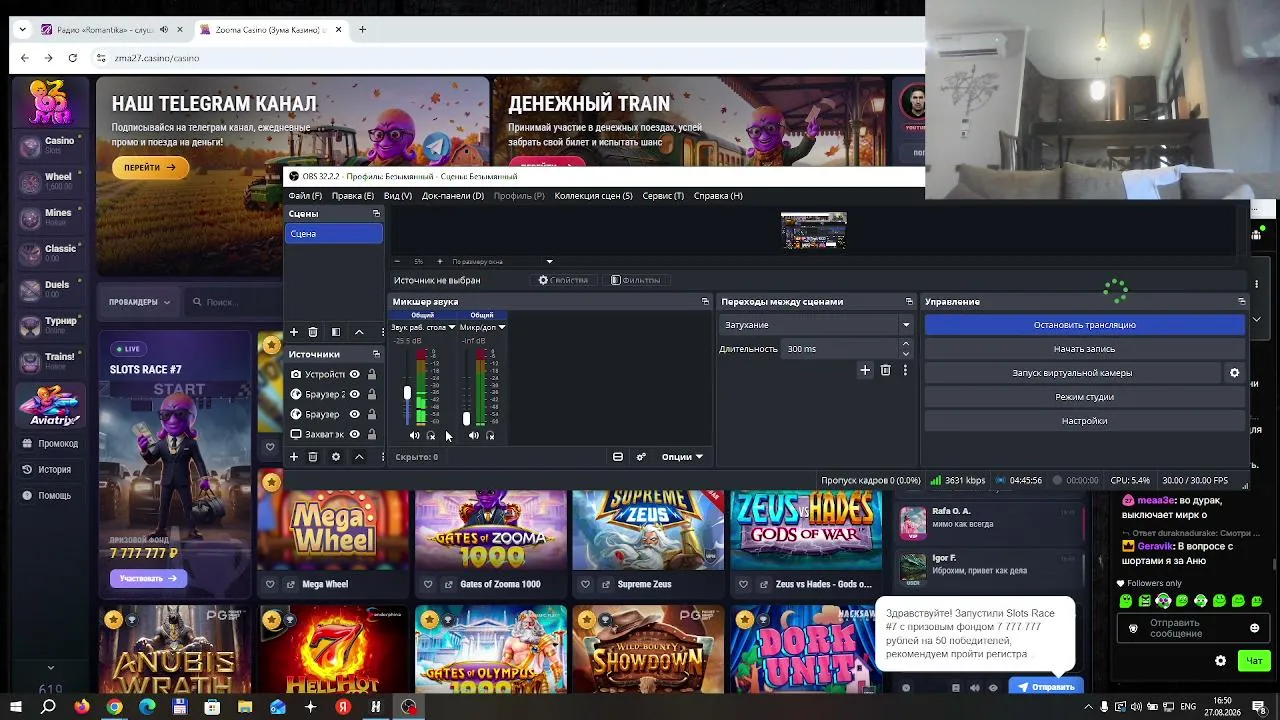Open emoji picker in chat message box
Image resolution: width=1280 pixels, height=720 pixels.
coord(1254,628)
